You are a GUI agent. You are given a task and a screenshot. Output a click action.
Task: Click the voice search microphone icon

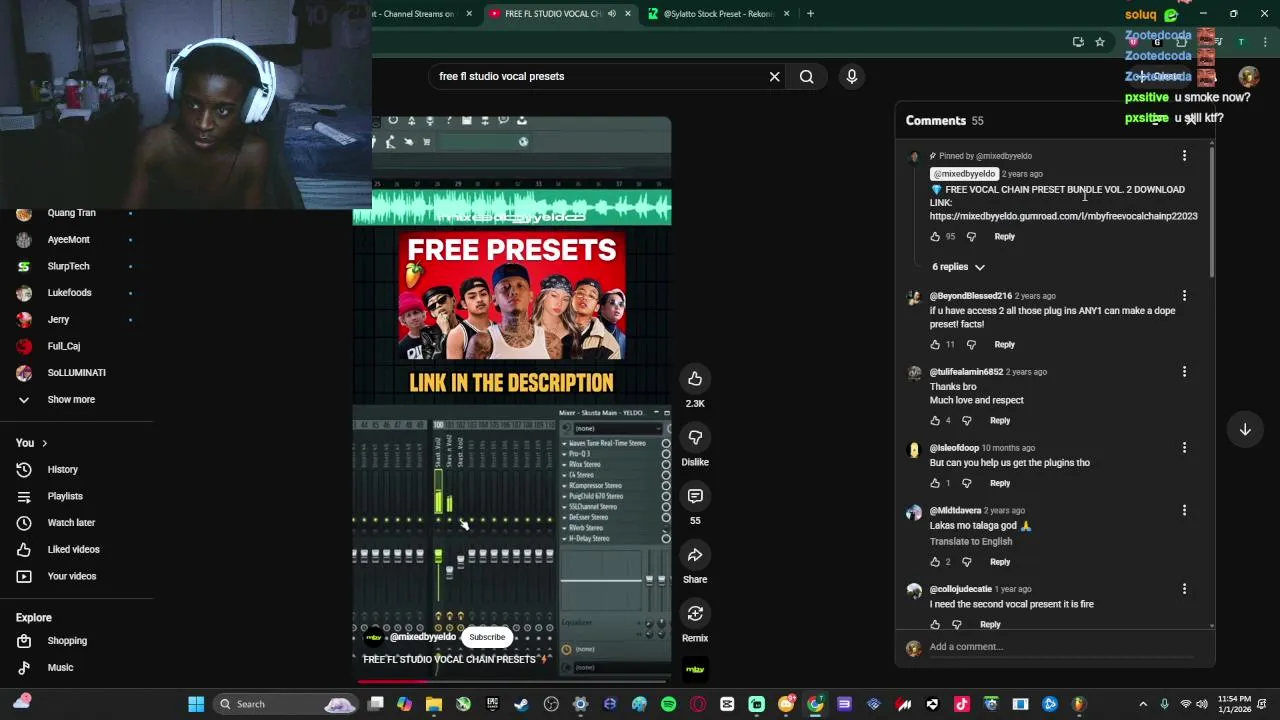(x=852, y=76)
